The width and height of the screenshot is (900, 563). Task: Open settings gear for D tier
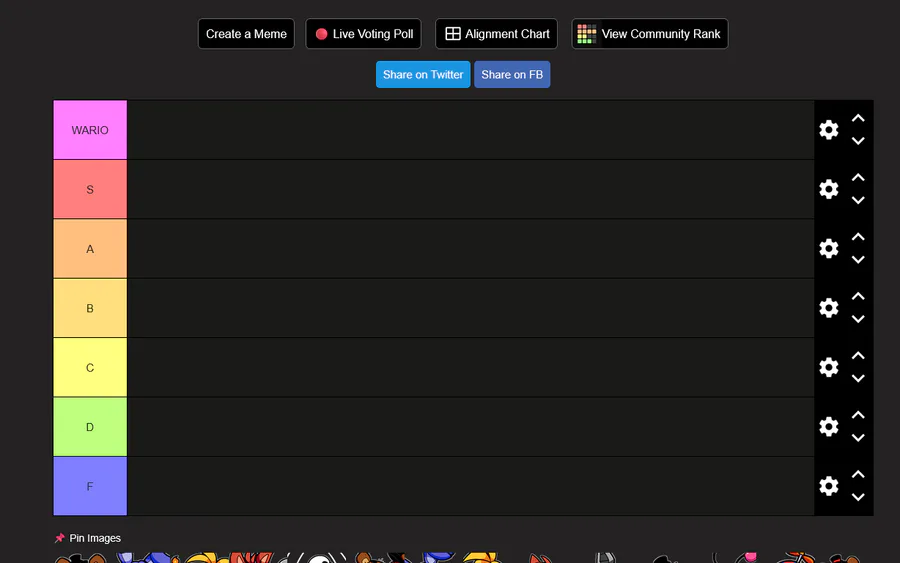click(x=828, y=427)
